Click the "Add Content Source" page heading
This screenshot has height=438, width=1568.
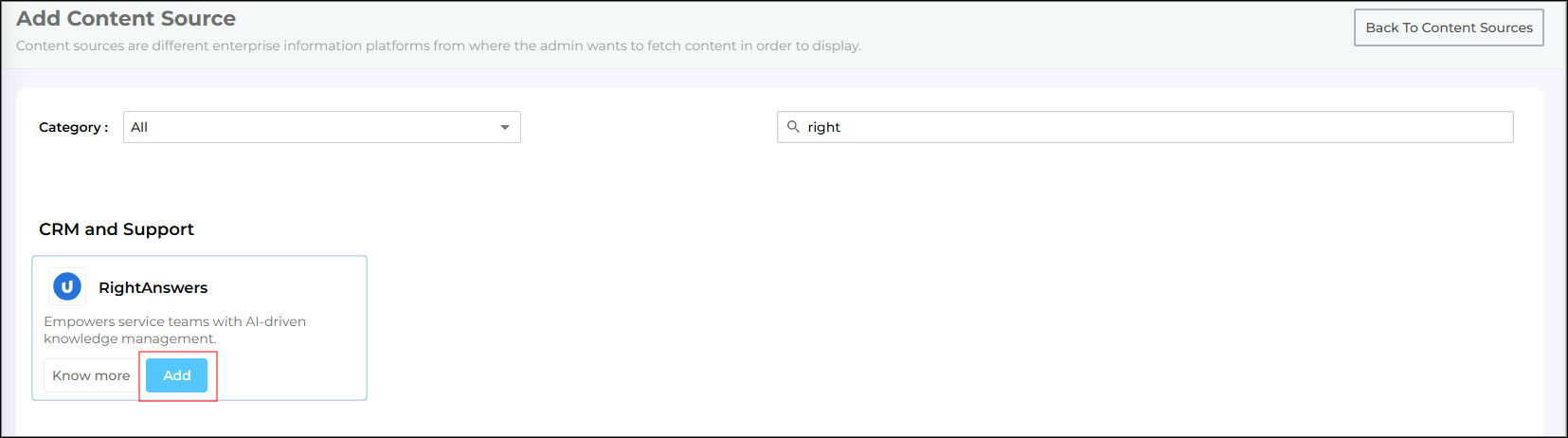click(x=126, y=18)
